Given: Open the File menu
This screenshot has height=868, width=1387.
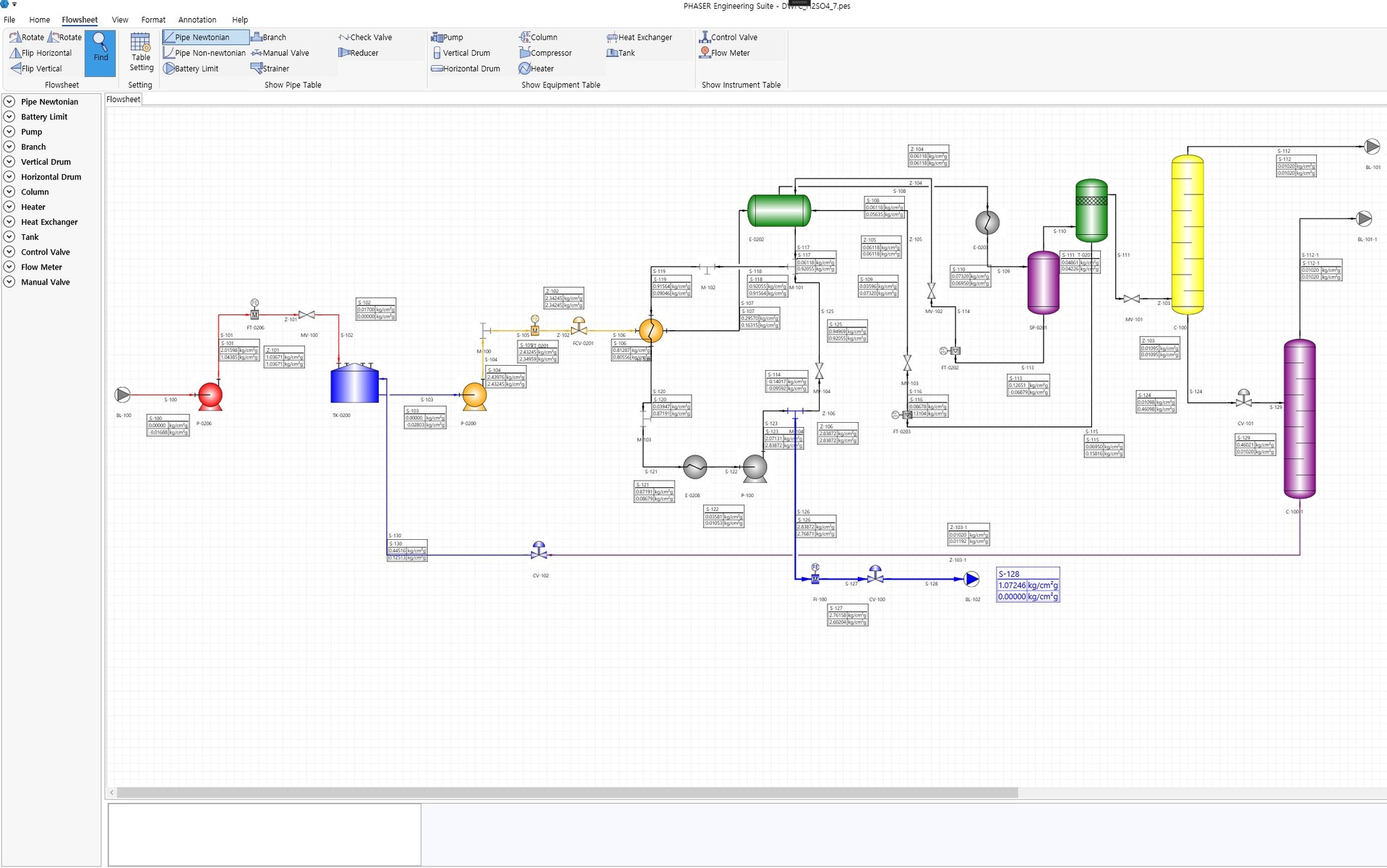Looking at the screenshot, I should pos(9,20).
